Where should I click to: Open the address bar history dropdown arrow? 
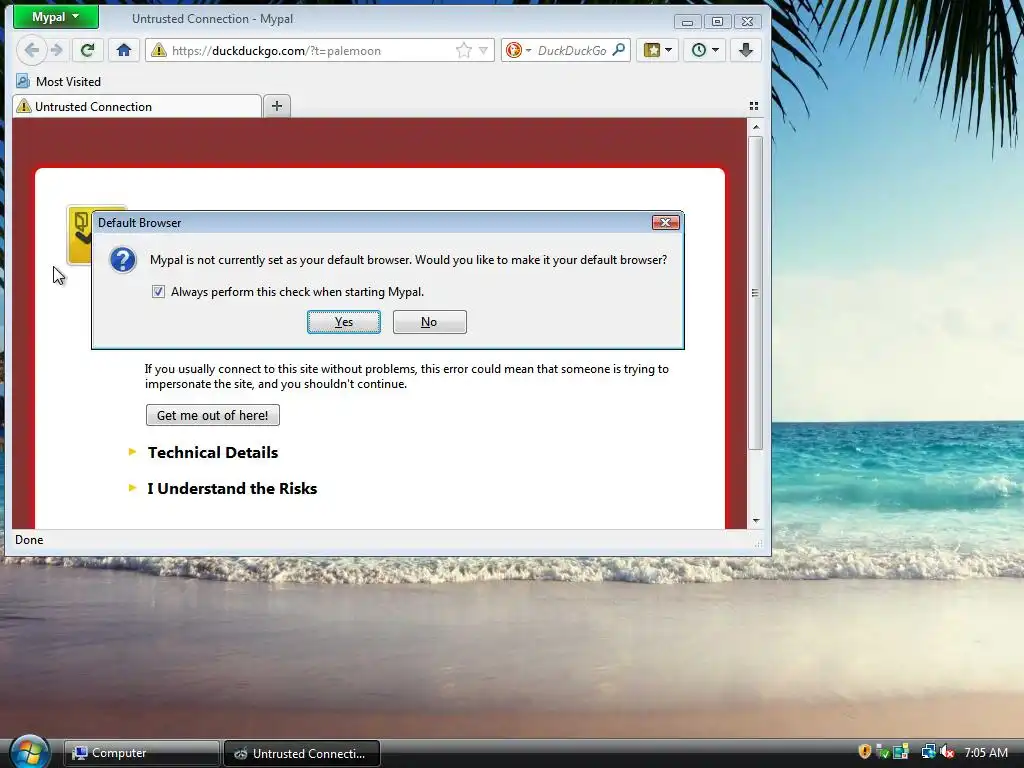pyautogui.click(x=483, y=50)
